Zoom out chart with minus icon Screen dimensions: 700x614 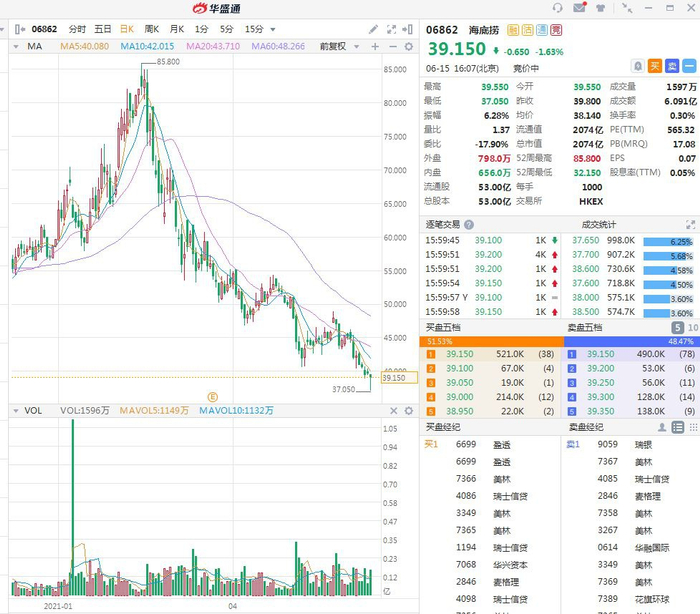[x=393, y=46]
